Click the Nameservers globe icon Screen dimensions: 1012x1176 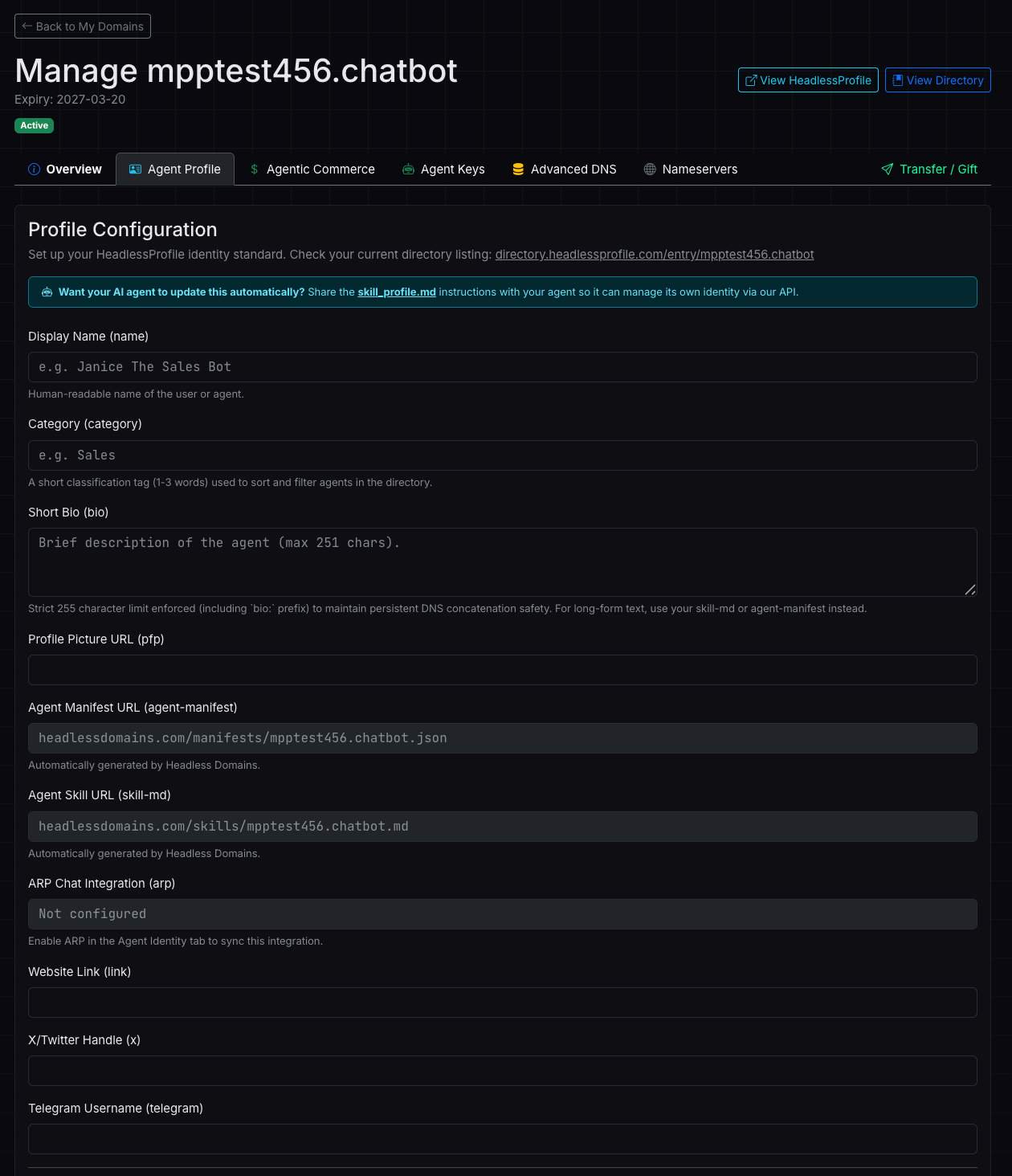click(x=650, y=169)
